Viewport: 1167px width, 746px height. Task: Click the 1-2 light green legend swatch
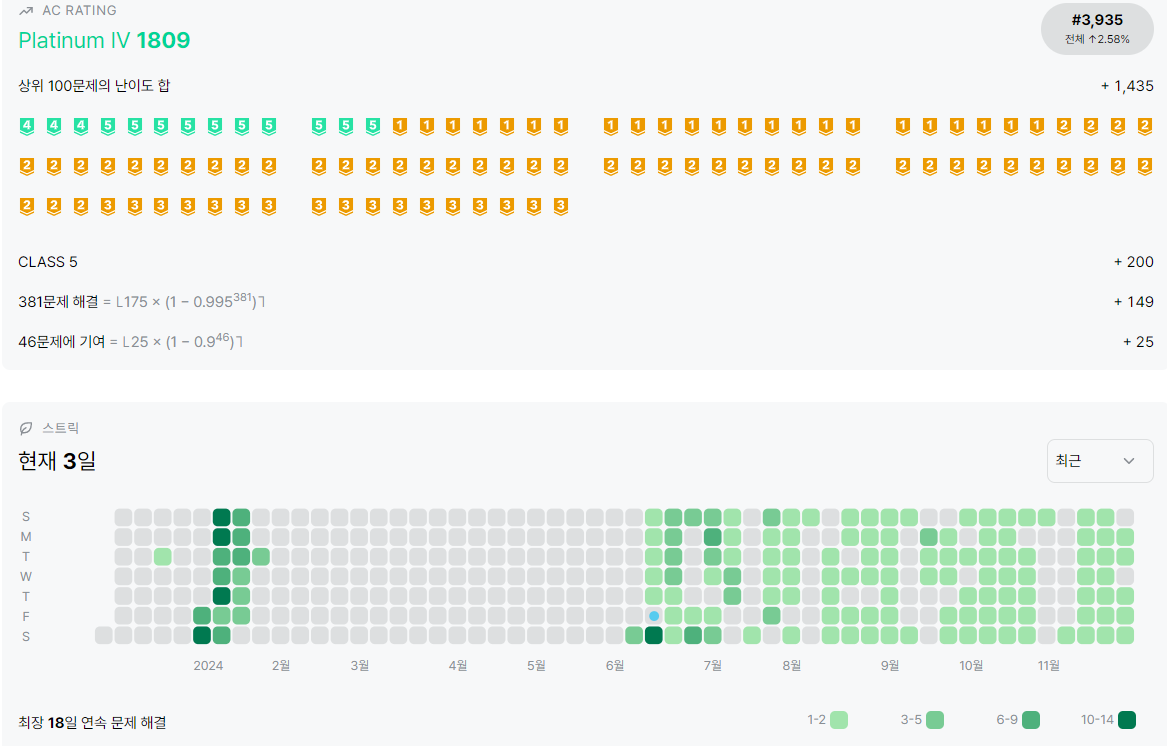click(x=839, y=720)
